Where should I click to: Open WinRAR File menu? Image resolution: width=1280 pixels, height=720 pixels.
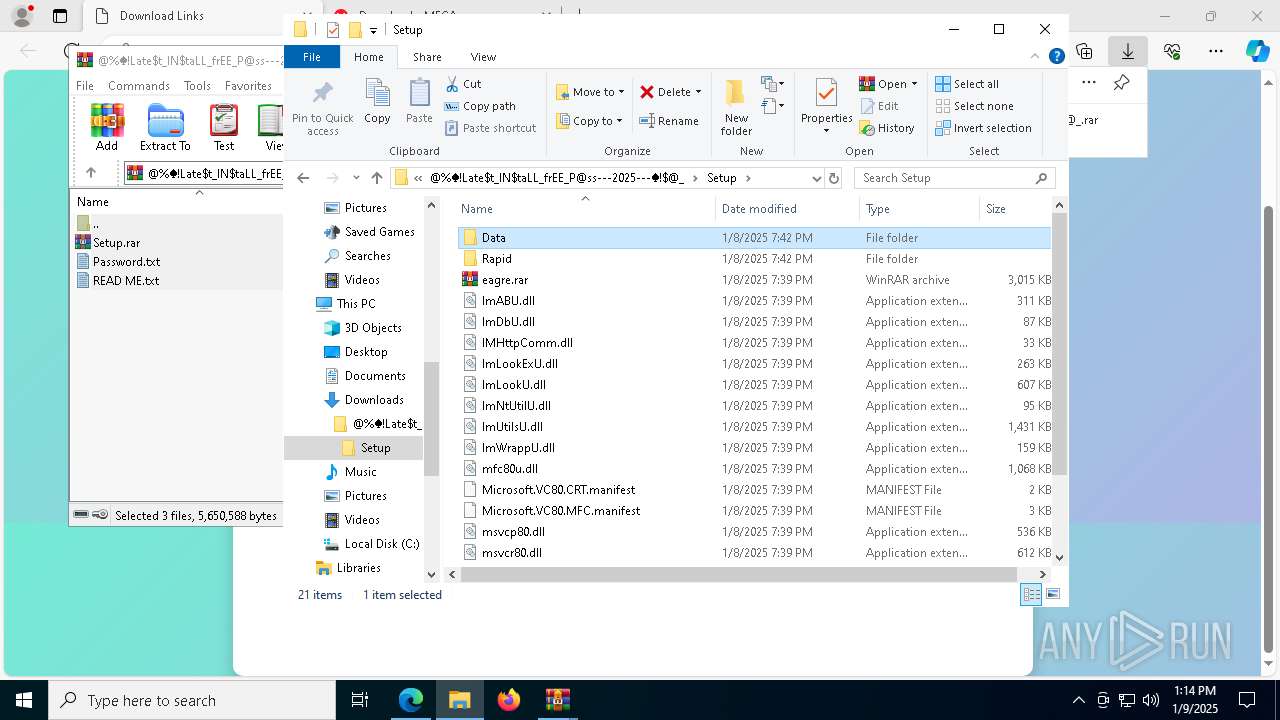coord(85,86)
